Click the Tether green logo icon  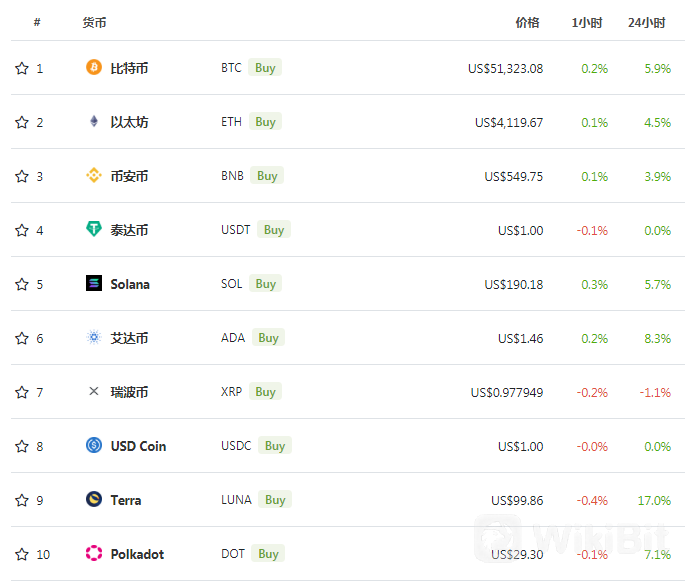(x=93, y=229)
